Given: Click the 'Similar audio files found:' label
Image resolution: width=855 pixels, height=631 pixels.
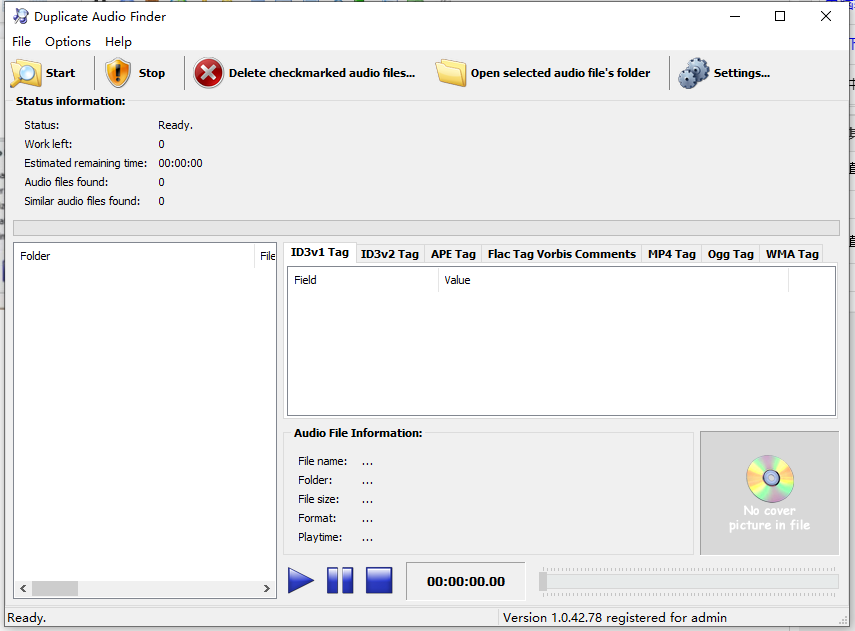Looking at the screenshot, I should click(82, 201).
